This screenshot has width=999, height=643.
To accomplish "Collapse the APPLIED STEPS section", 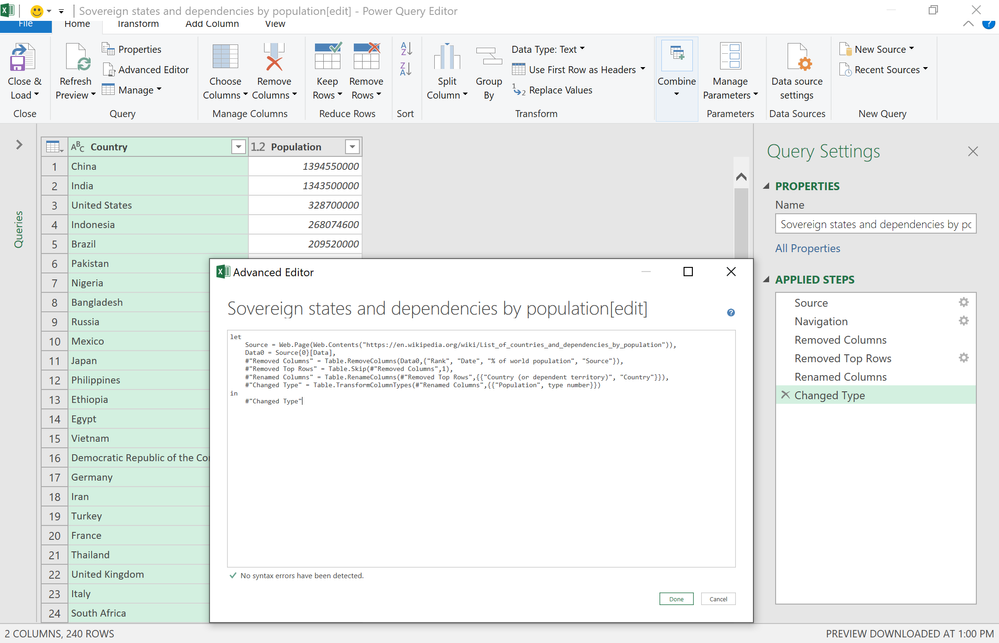I will click(768, 280).
